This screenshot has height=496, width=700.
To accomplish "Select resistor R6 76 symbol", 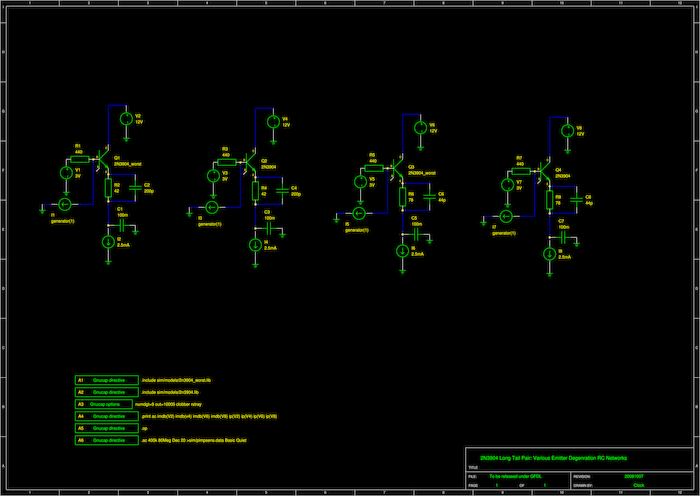I will (402, 197).
